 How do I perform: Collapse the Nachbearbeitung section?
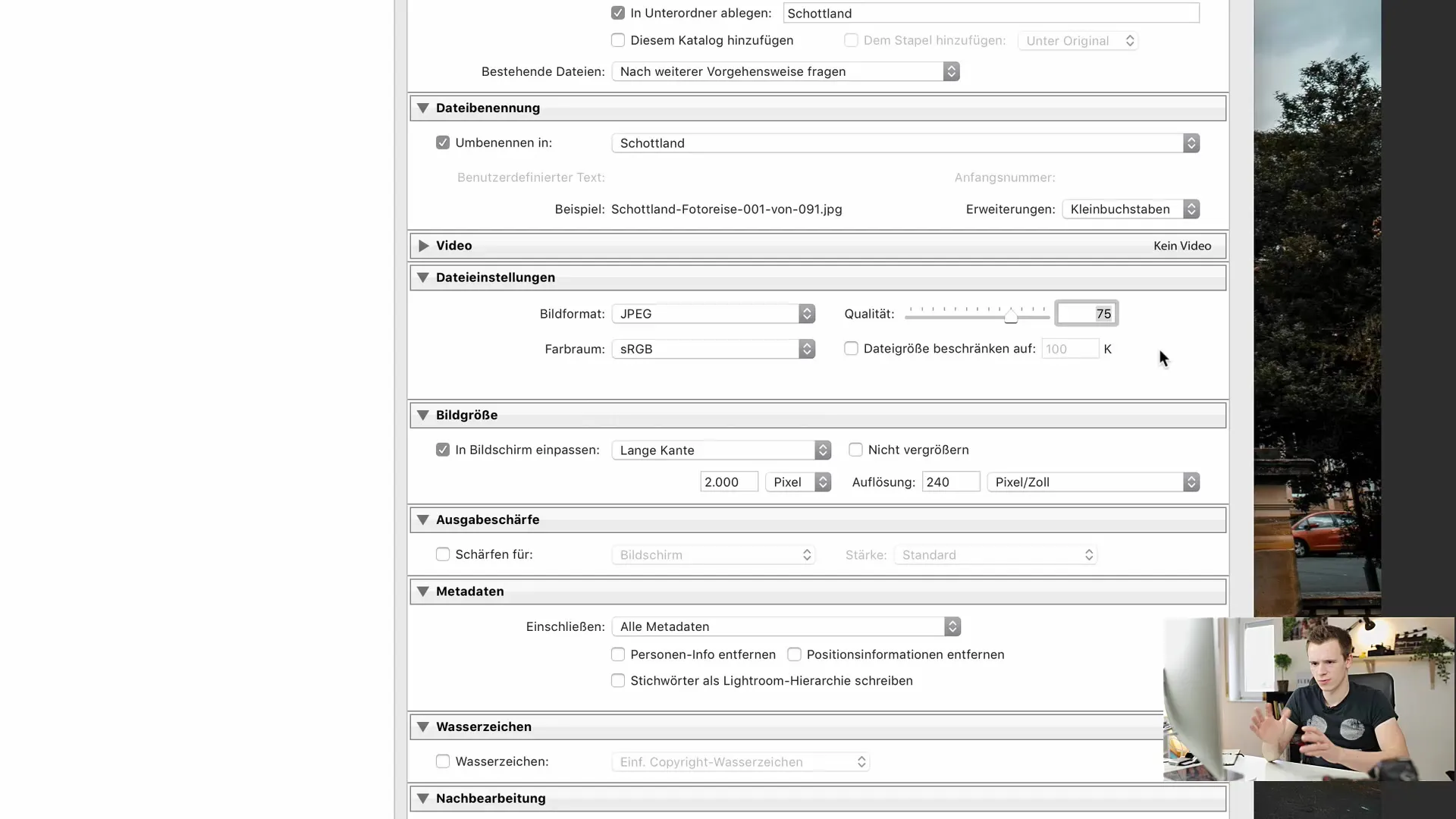click(x=423, y=799)
